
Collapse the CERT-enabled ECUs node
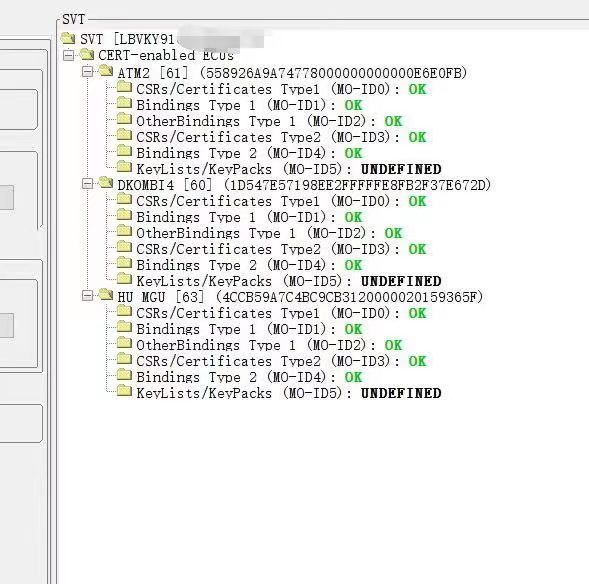coord(68,56)
